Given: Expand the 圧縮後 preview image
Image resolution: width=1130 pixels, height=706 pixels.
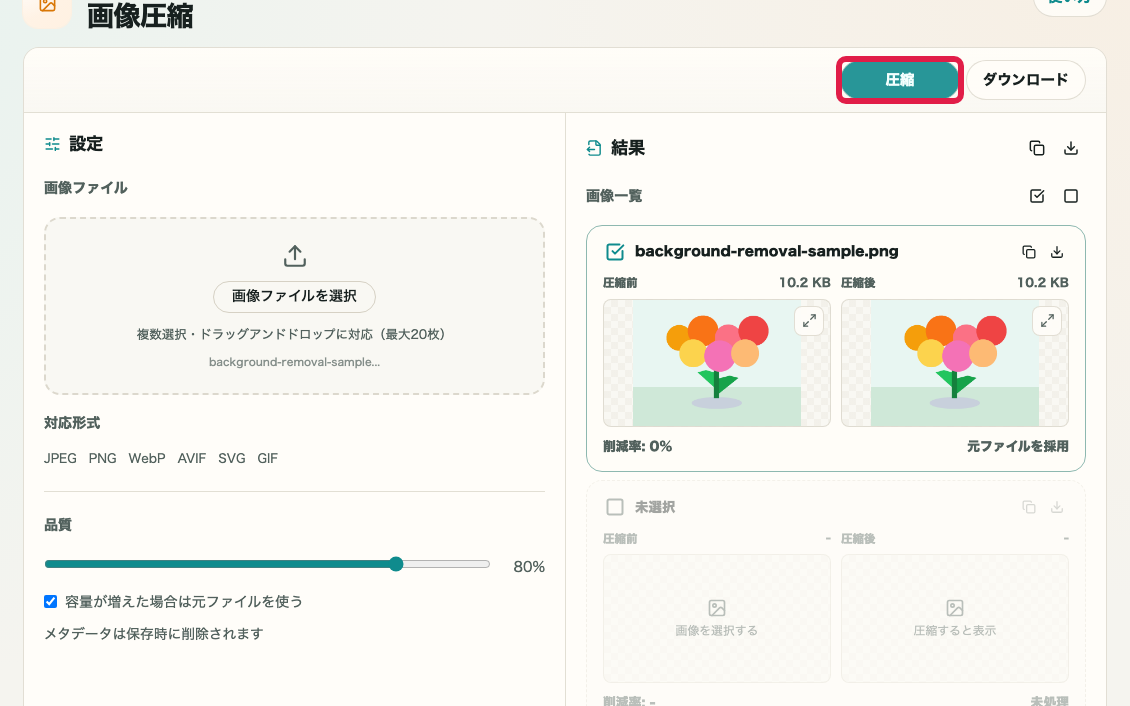Looking at the screenshot, I should point(1046,321).
